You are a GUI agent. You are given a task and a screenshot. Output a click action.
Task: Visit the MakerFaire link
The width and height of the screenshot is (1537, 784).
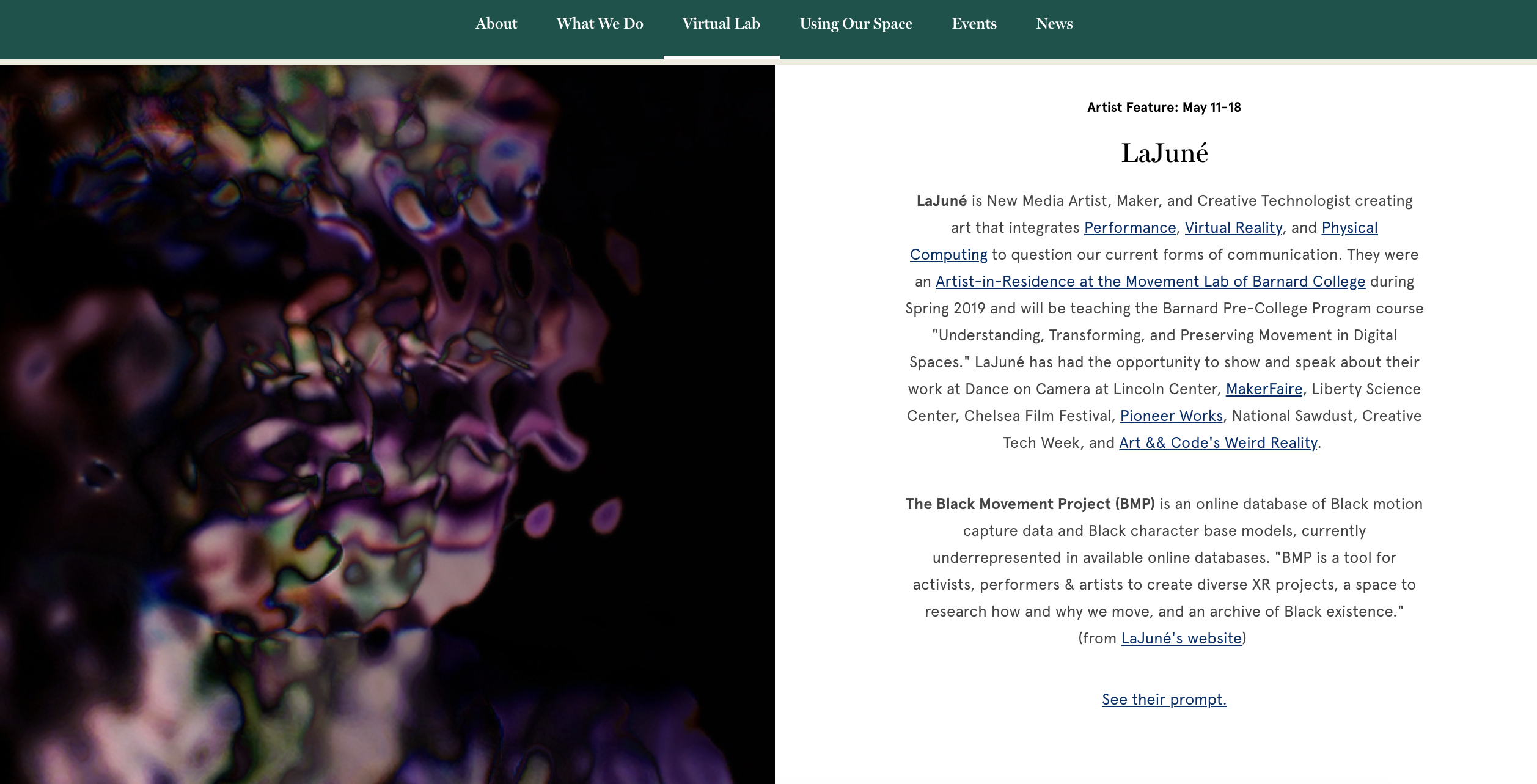tap(1264, 389)
